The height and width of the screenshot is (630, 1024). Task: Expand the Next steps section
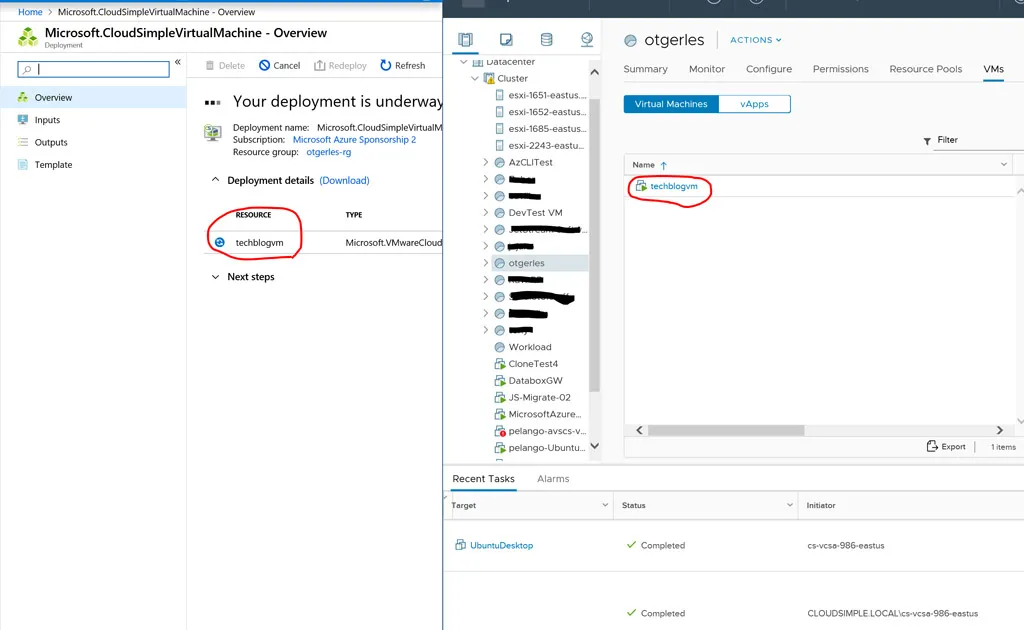pos(216,277)
